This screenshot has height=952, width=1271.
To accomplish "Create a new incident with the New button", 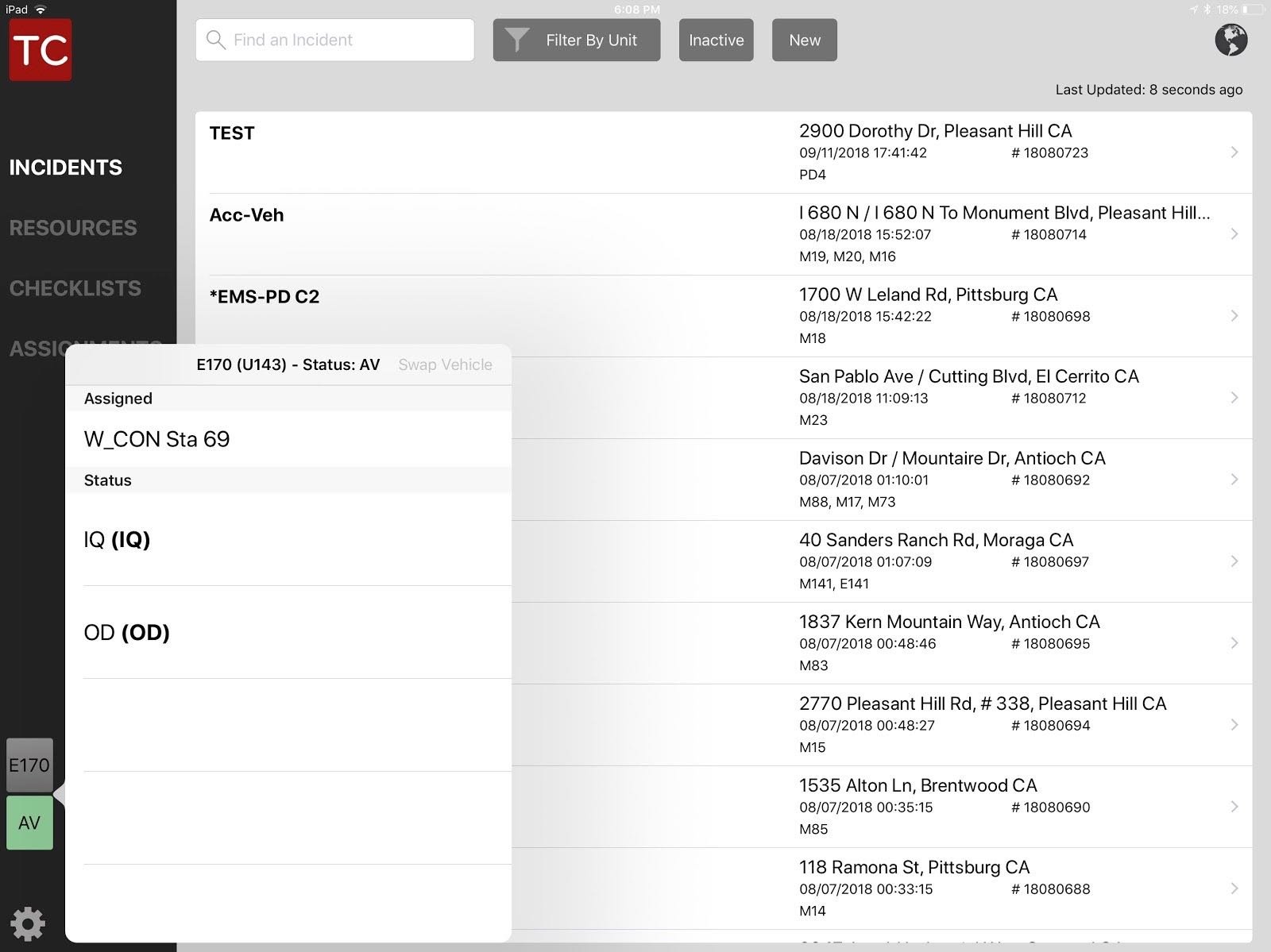I will 804,40.
